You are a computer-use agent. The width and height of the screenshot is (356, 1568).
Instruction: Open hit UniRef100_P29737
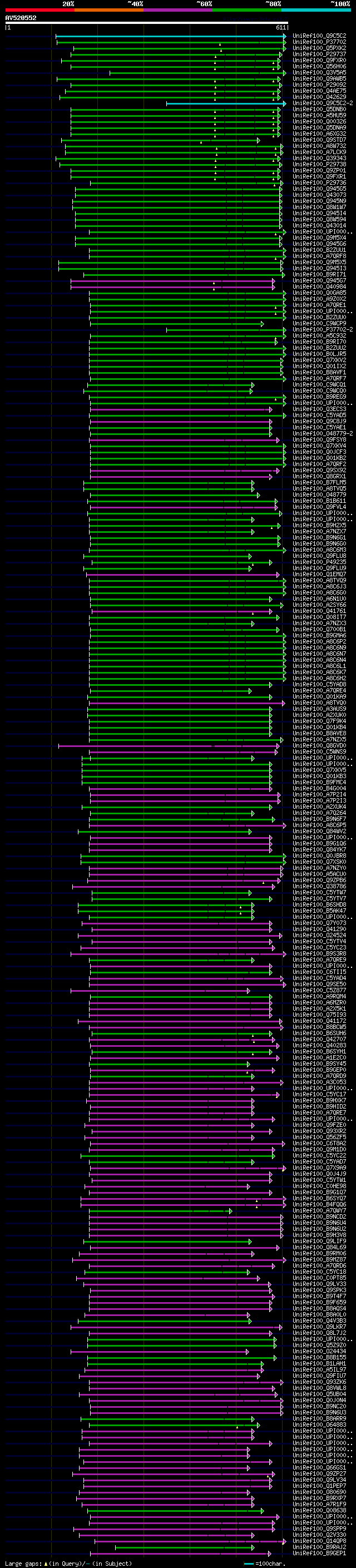(319, 54)
